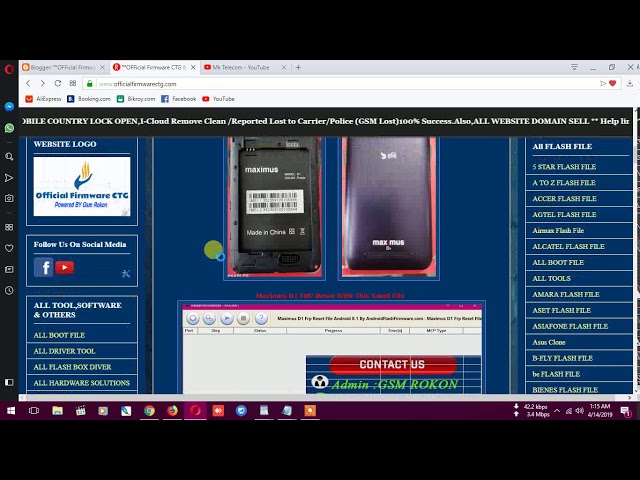Open Booking.com bookmark
This screenshot has height=480, width=640.
[x=89, y=99]
